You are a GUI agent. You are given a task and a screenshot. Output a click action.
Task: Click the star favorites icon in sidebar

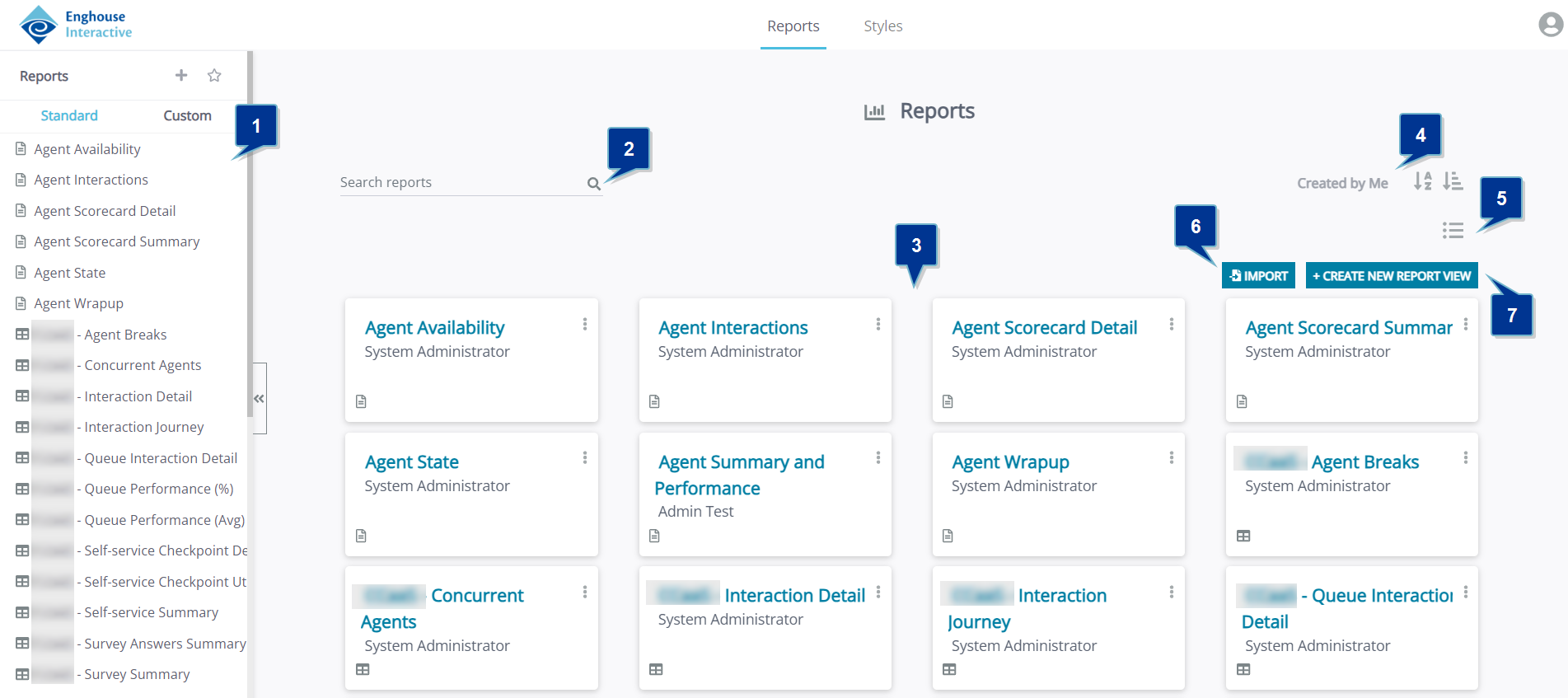click(214, 76)
